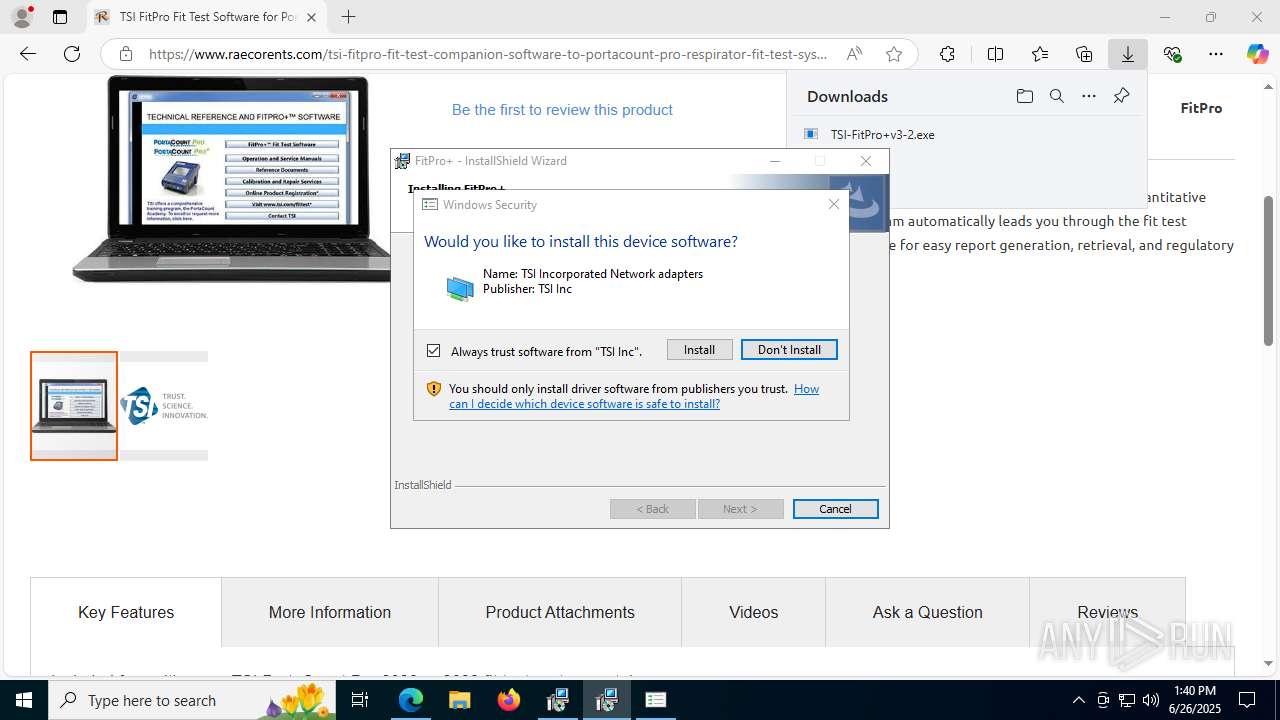Close the Windows Security dialog
Image resolution: width=1280 pixels, height=720 pixels.
834,204
